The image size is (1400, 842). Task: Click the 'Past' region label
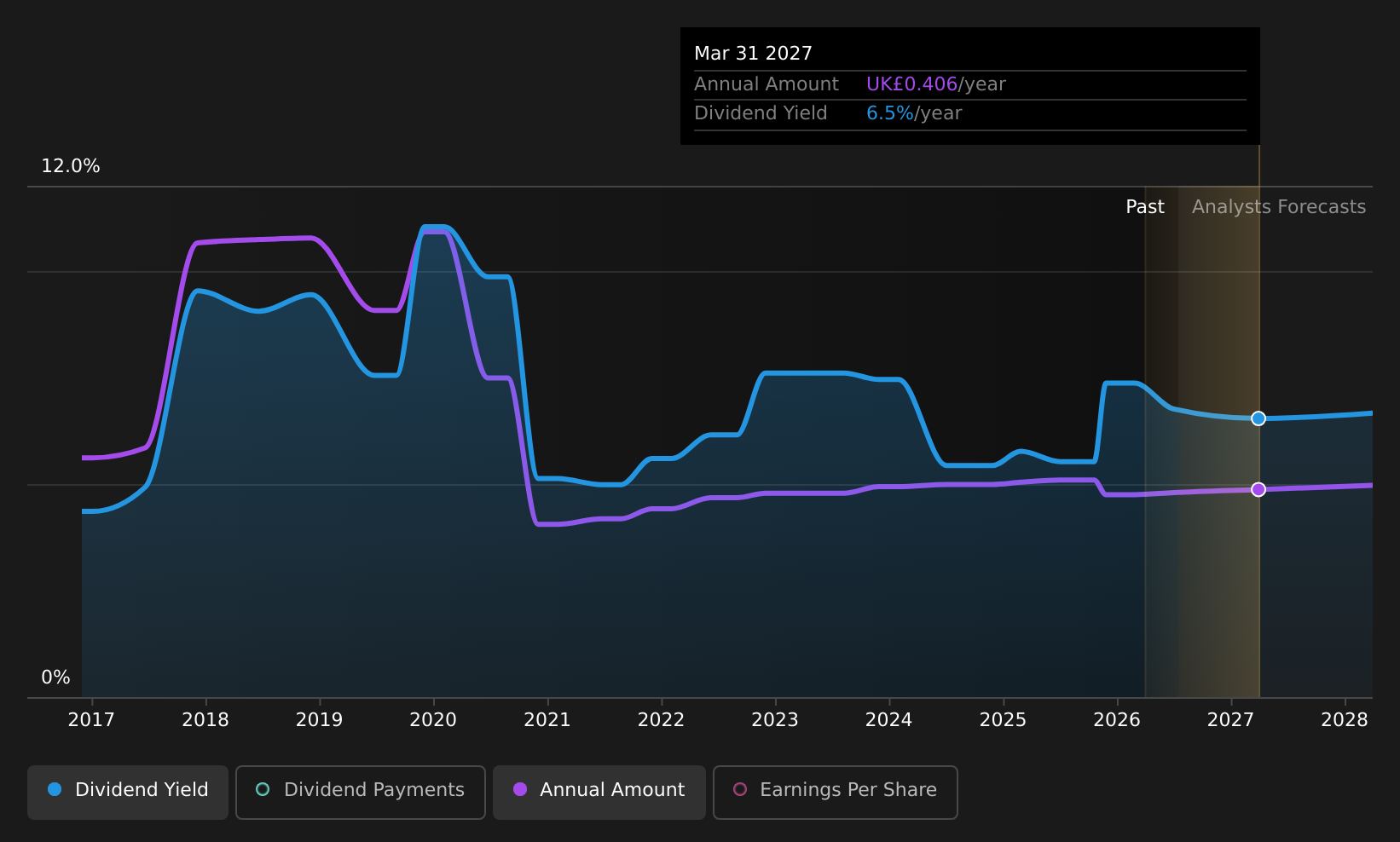pyautogui.click(x=1145, y=207)
